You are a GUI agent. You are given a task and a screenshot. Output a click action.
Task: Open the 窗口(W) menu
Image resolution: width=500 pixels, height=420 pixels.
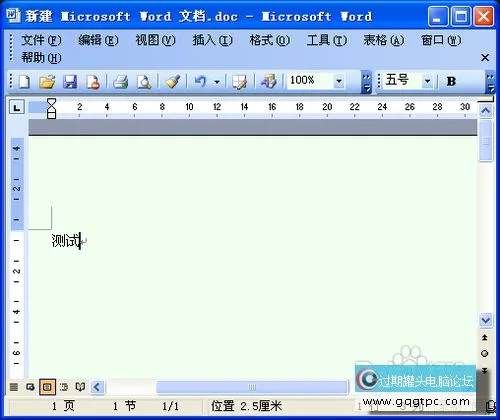[x=441, y=40]
